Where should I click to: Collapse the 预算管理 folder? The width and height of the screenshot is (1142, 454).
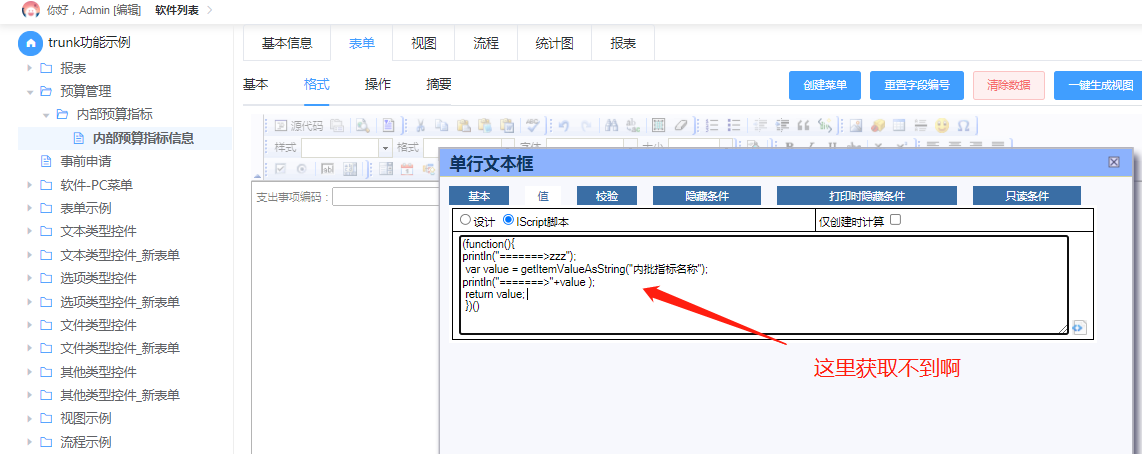coord(30,92)
